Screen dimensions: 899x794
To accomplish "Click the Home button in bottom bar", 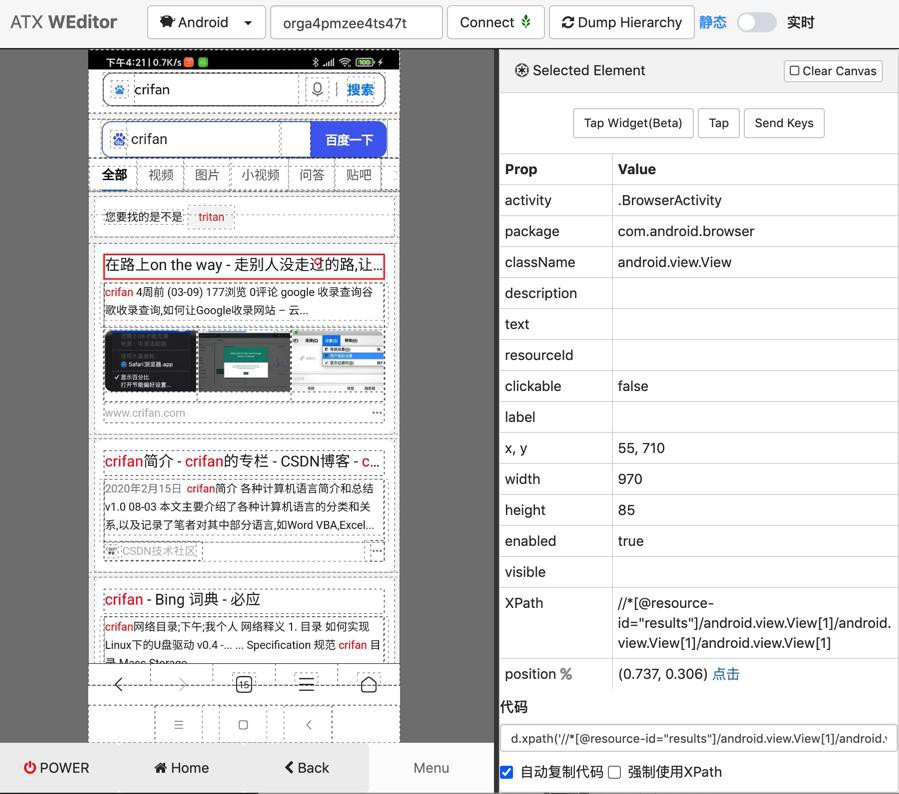I will pyautogui.click(x=181, y=768).
